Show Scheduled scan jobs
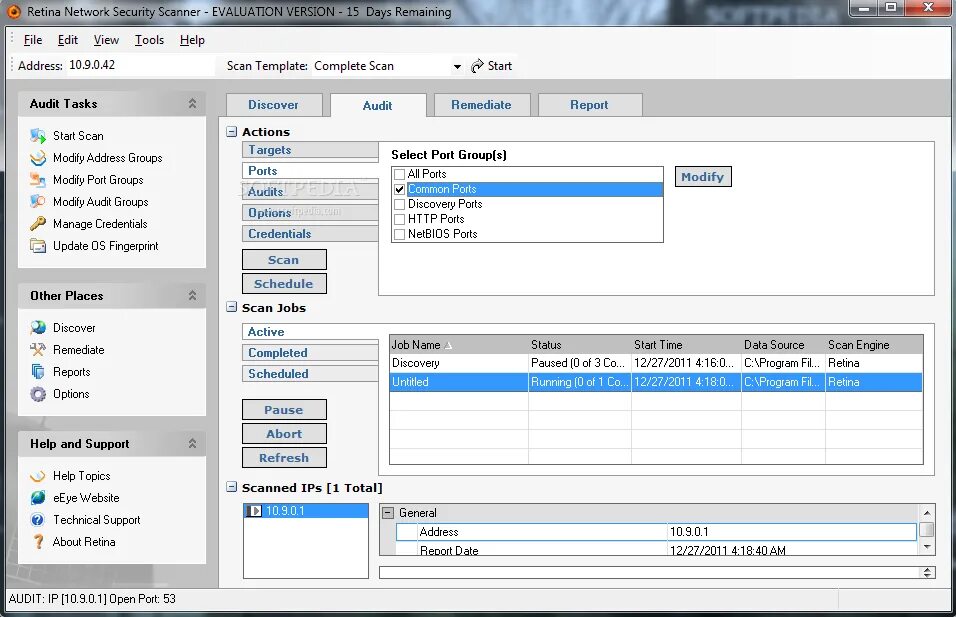This screenshot has height=617, width=956. coord(310,374)
